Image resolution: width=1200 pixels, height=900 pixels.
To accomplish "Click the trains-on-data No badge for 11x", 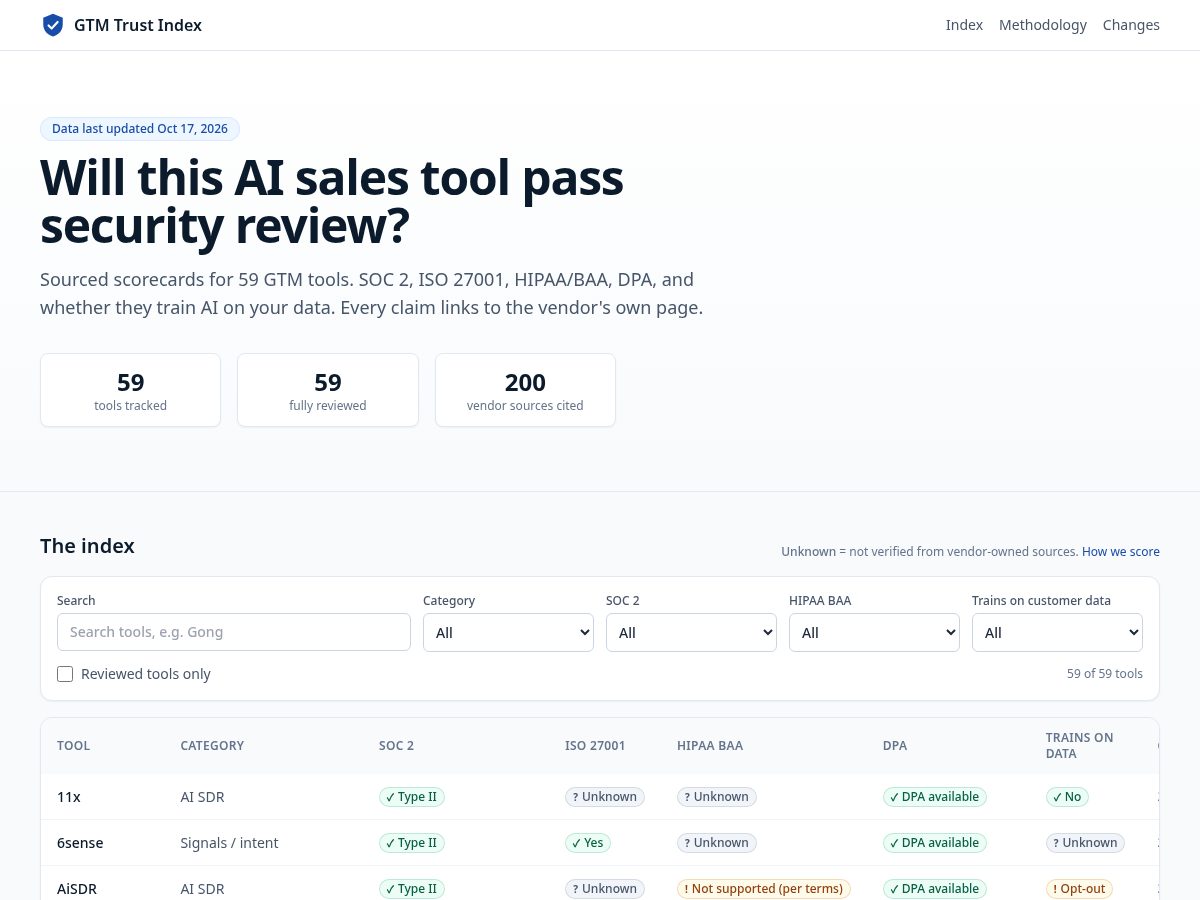I will (x=1068, y=797).
